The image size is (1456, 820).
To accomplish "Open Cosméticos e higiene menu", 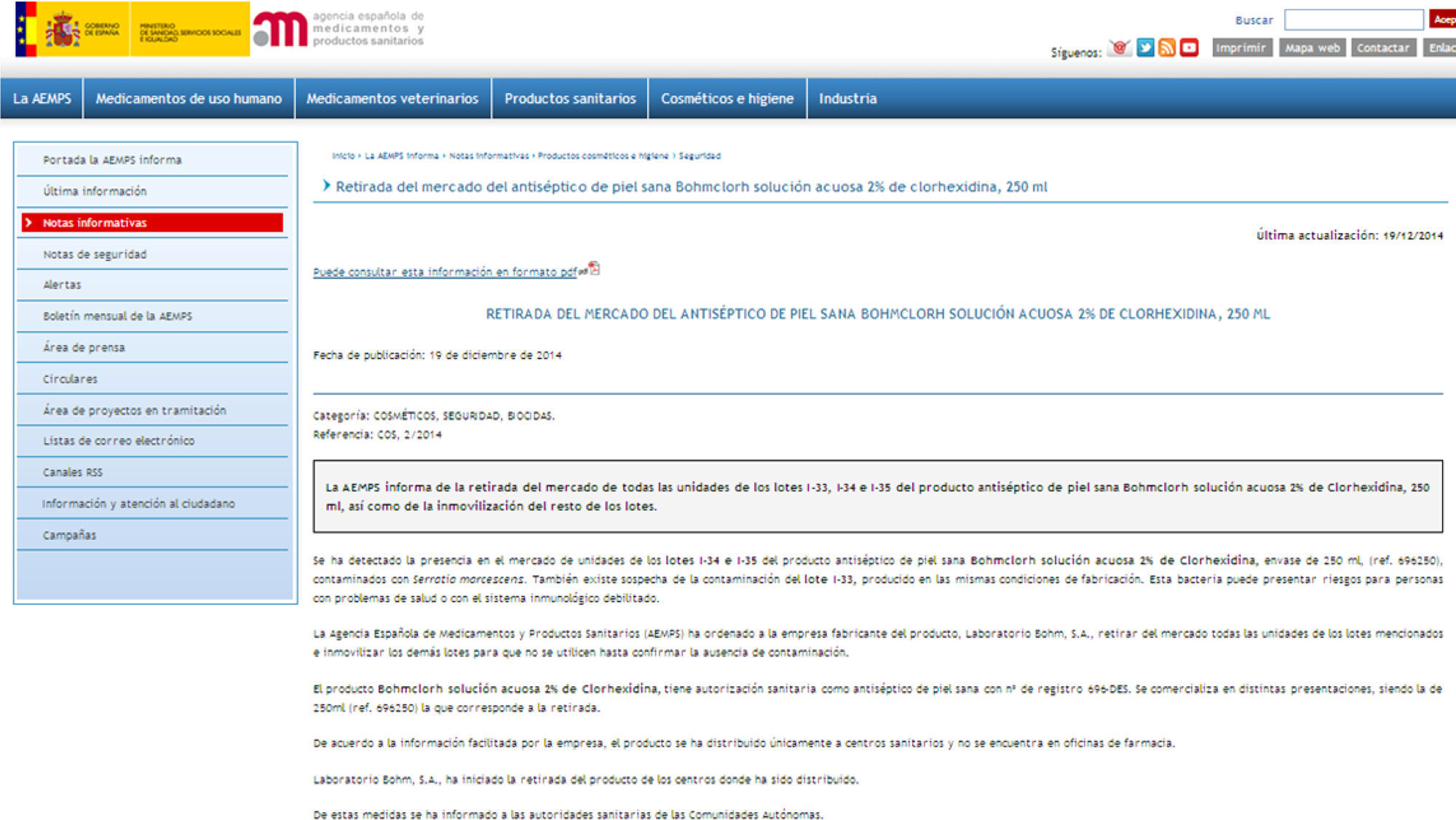I will [727, 98].
